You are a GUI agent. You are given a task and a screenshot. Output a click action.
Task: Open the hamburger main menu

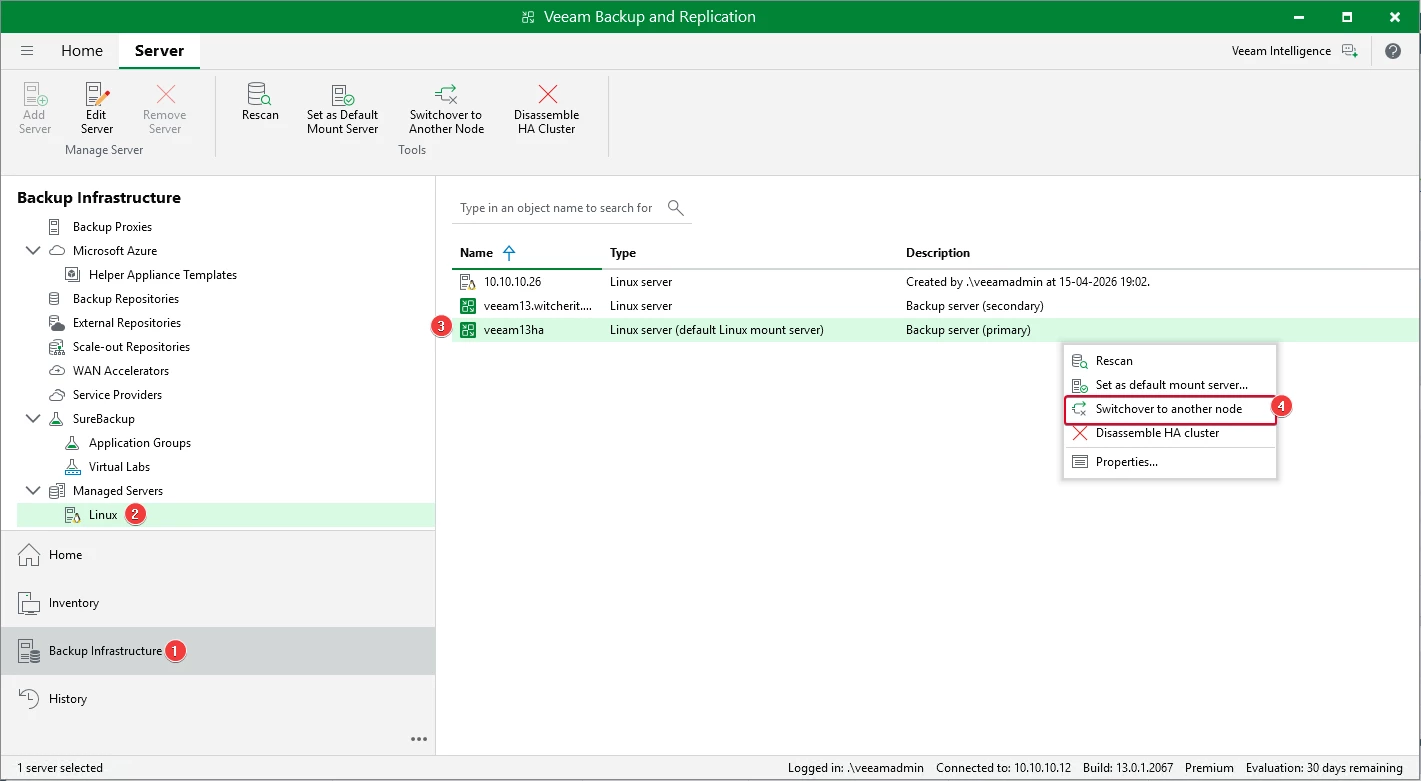pos(27,51)
